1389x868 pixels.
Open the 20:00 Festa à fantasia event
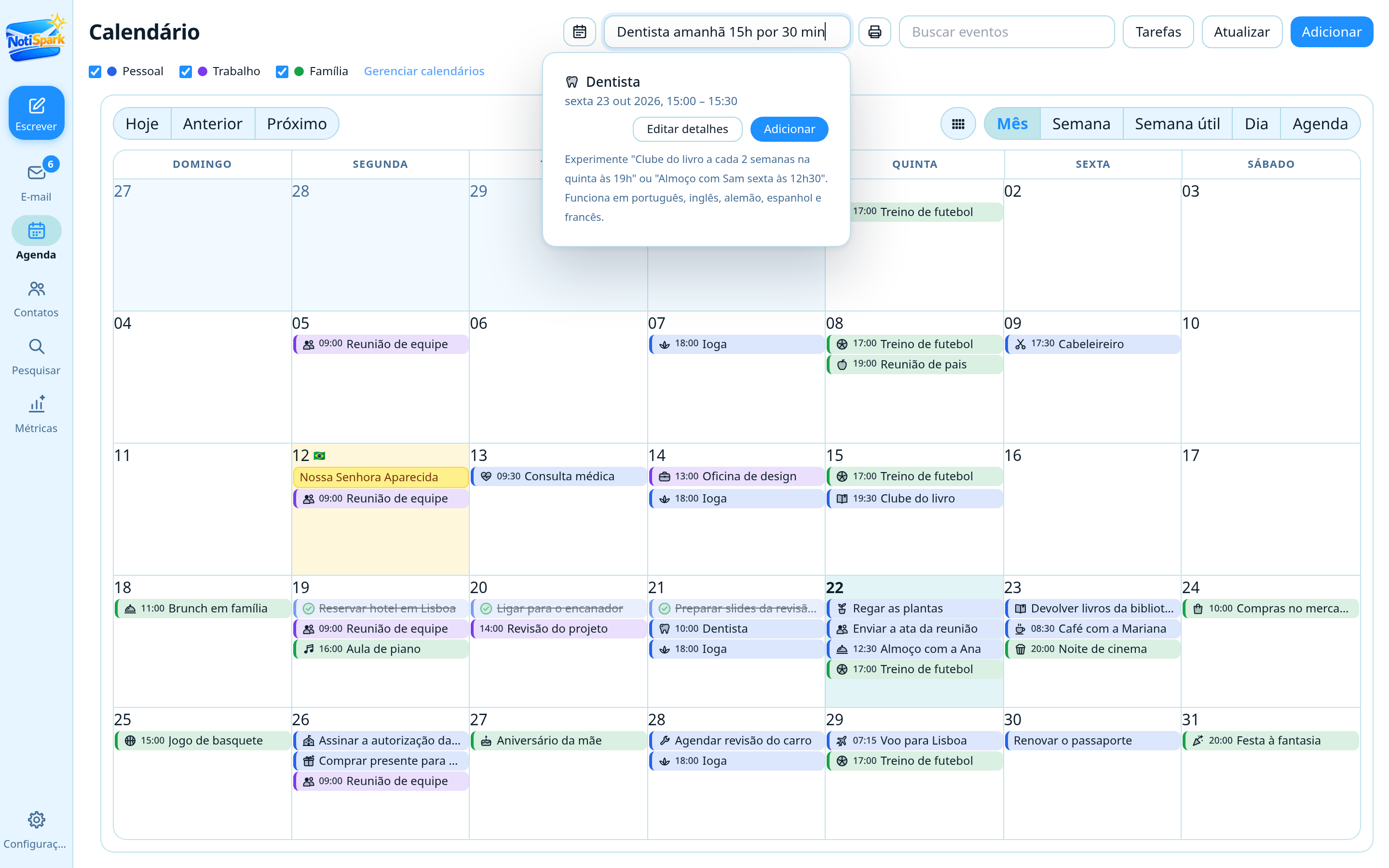tap(1270, 740)
